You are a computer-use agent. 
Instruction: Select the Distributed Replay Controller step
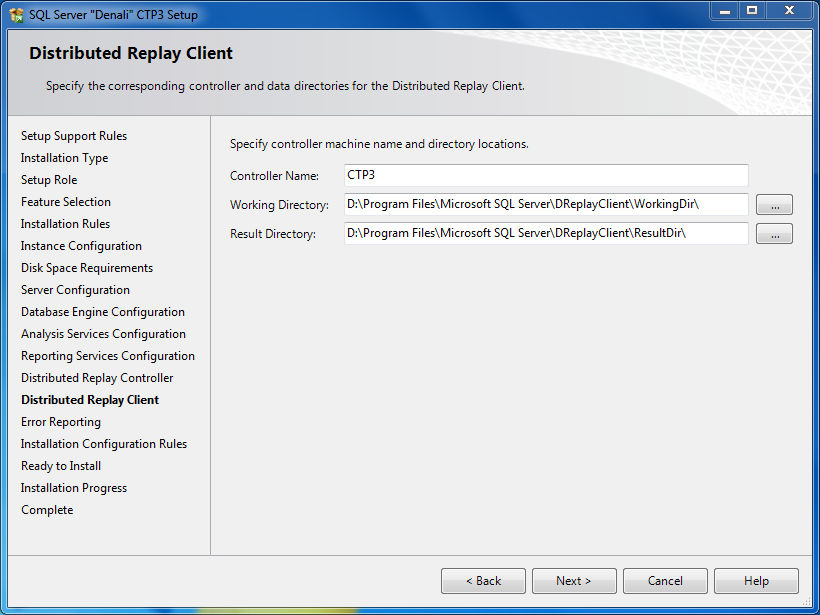tap(97, 378)
